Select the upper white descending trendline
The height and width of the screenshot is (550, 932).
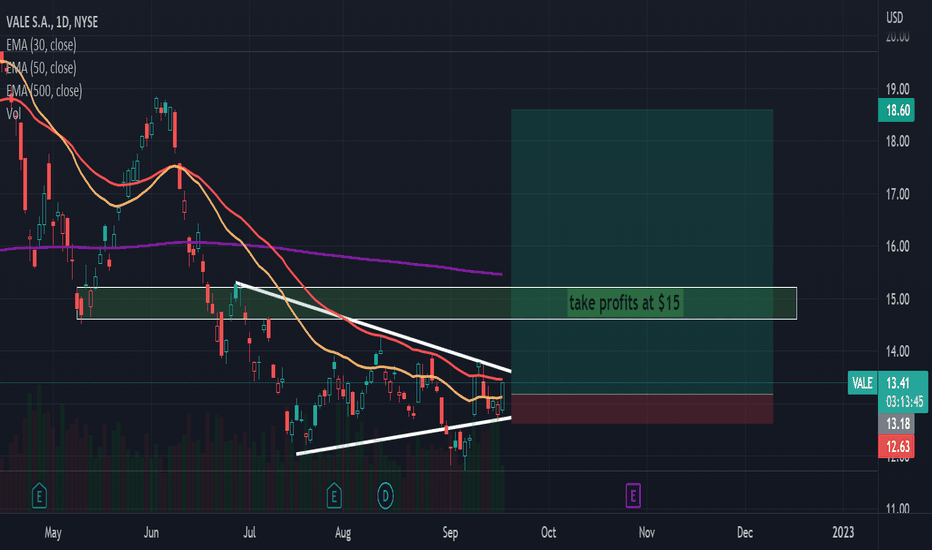pos(373,326)
